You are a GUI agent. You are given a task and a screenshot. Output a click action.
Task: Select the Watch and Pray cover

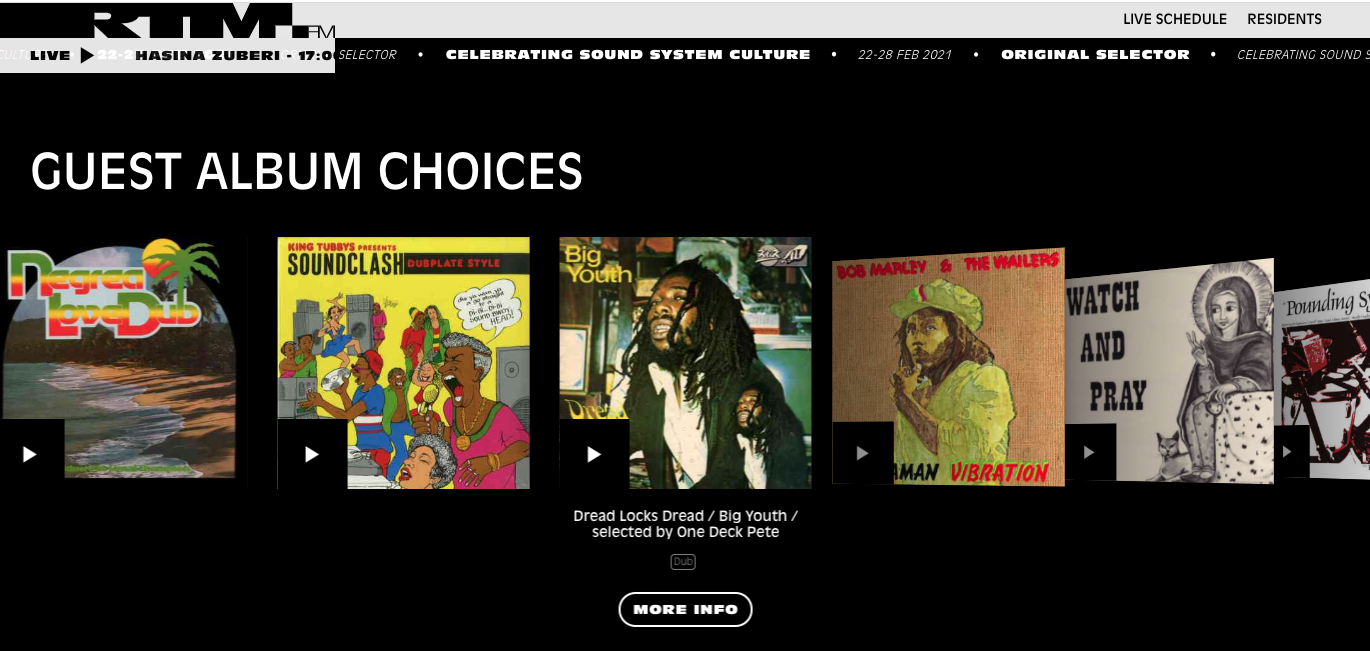click(x=1169, y=370)
